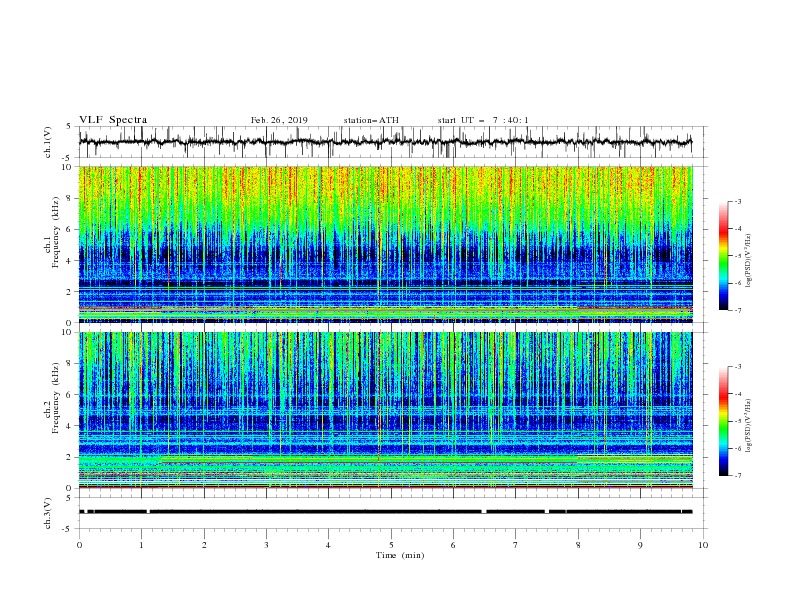This screenshot has width=792, height=612.
Task: Click the ch.3 black signal trace
Action: click(x=385, y=512)
